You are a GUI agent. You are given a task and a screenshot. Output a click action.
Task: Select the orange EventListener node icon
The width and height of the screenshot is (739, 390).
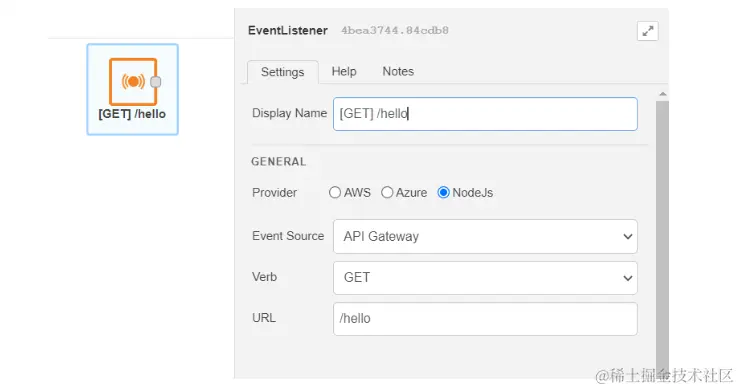click(133, 82)
